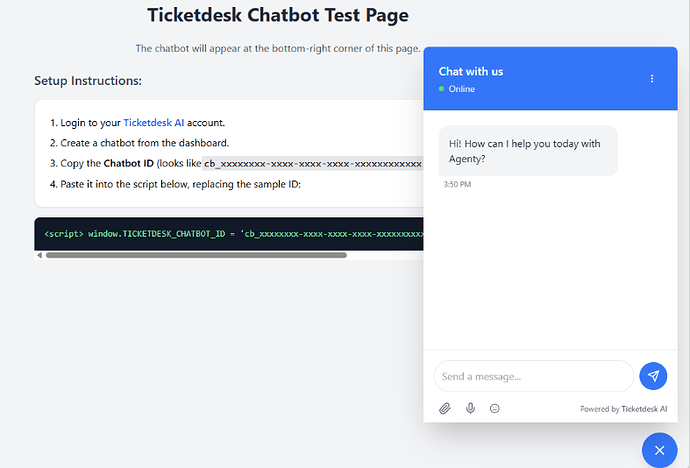
Task: Click the bot greeting message bubble
Action: (528, 151)
